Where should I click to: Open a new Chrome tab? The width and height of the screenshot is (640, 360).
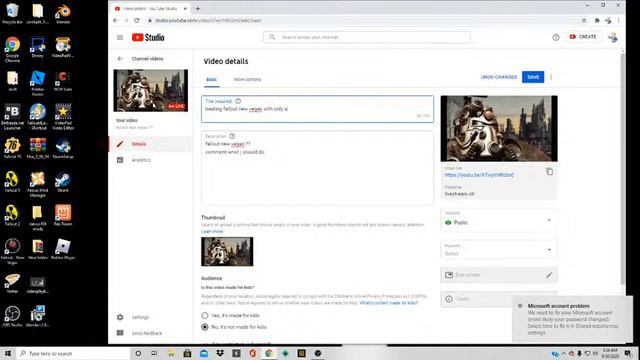pos(198,8)
